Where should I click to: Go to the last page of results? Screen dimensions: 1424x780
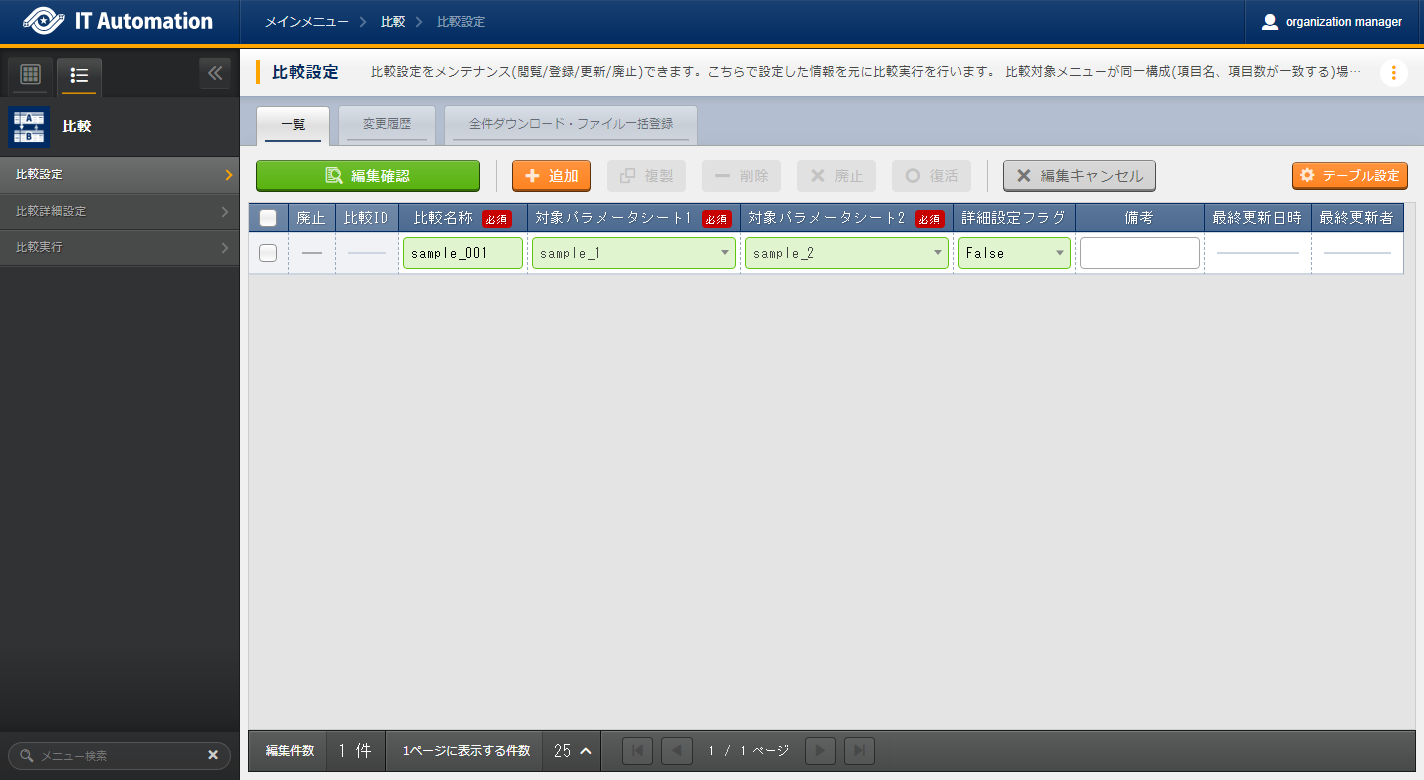pyautogui.click(x=859, y=751)
